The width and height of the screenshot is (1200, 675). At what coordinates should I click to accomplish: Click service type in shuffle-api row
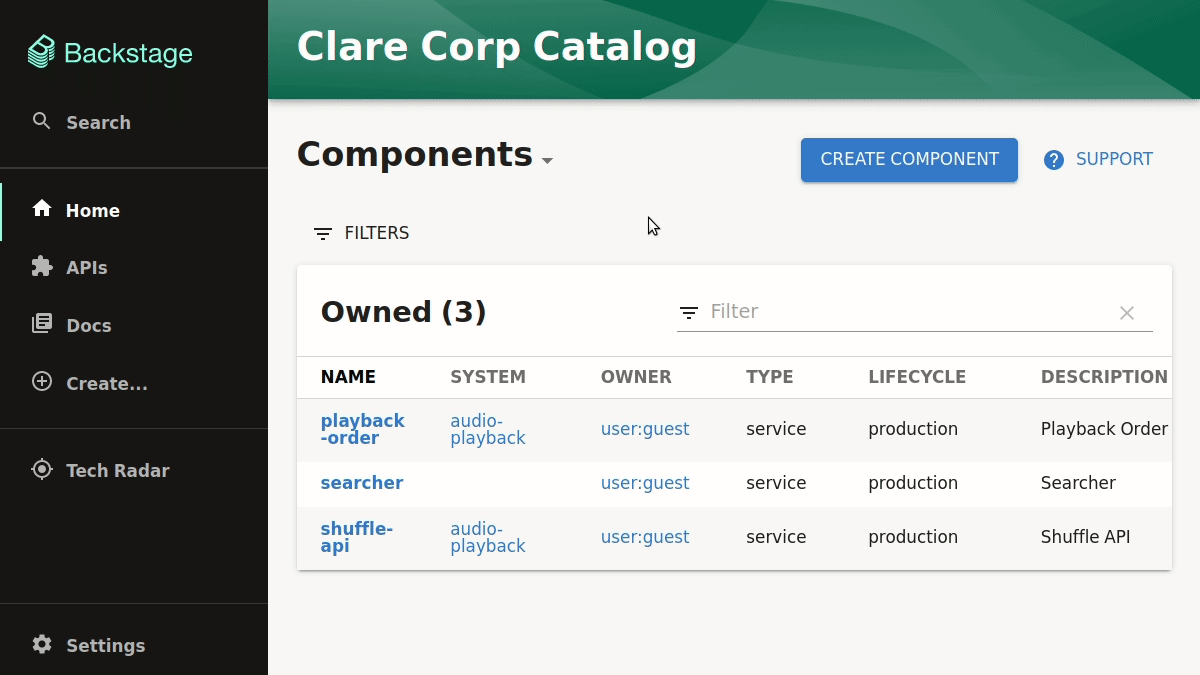[x=776, y=537]
